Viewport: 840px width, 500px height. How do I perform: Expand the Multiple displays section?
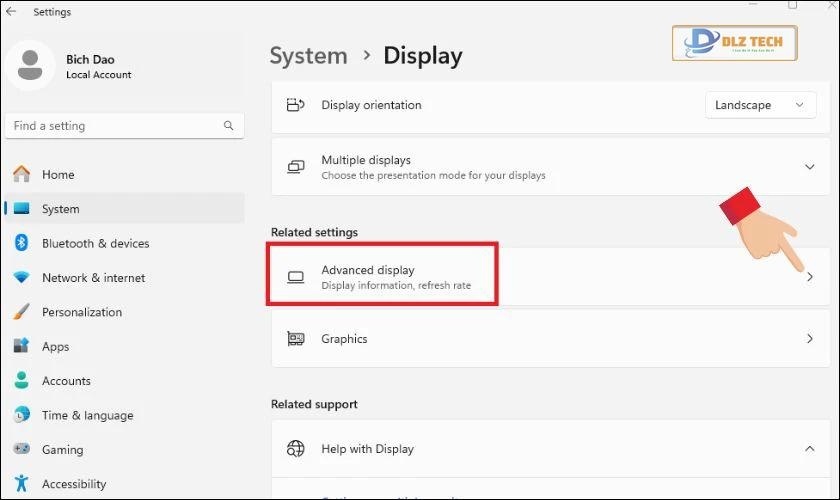pyautogui.click(x=809, y=167)
